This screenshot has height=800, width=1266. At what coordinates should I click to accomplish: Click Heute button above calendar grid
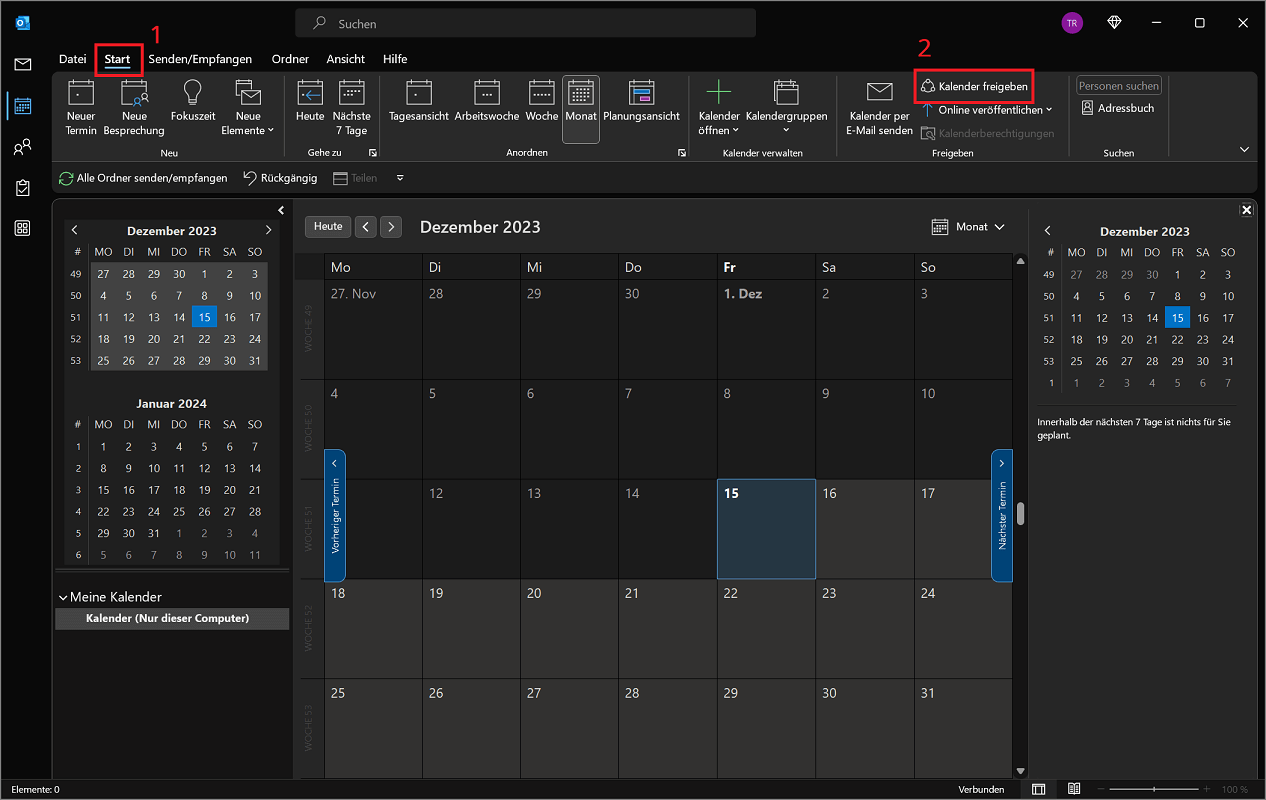(x=328, y=227)
